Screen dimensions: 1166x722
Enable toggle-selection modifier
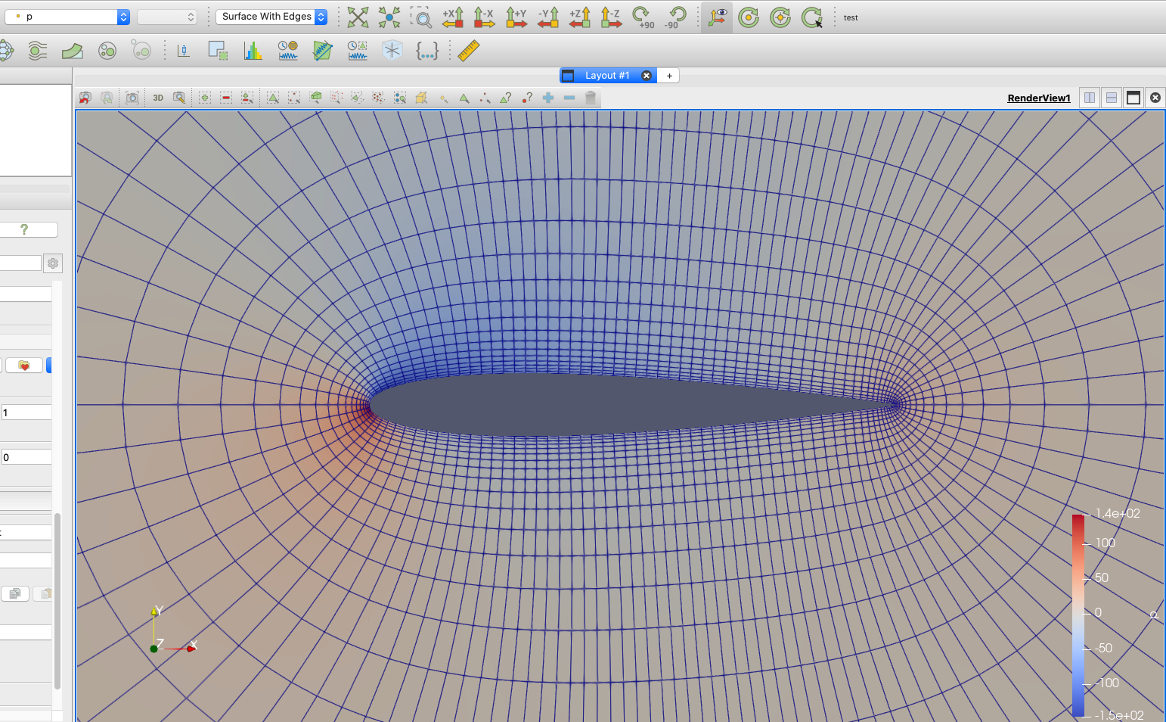pyautogui.click(x=247, y=97)
